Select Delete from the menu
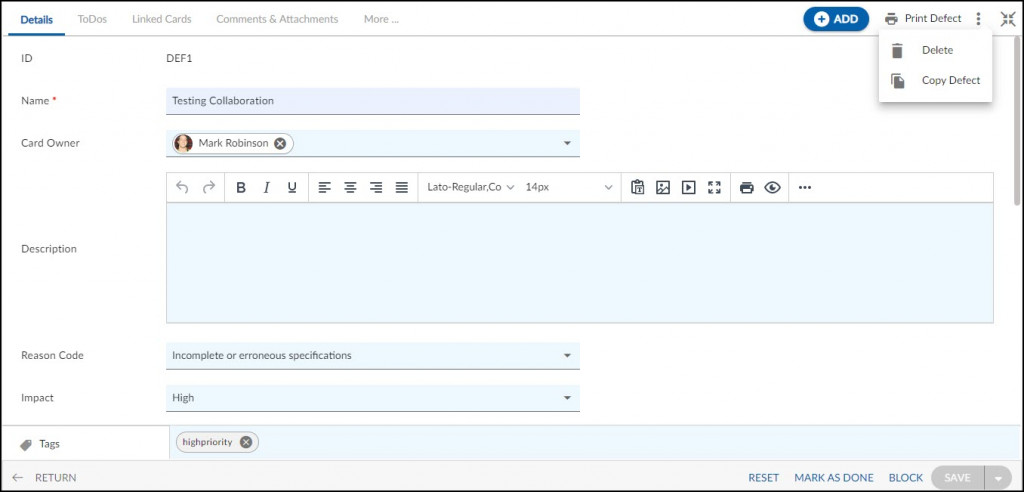The width and height of the screenshot is (1024, 492). (x=935, y=50)
